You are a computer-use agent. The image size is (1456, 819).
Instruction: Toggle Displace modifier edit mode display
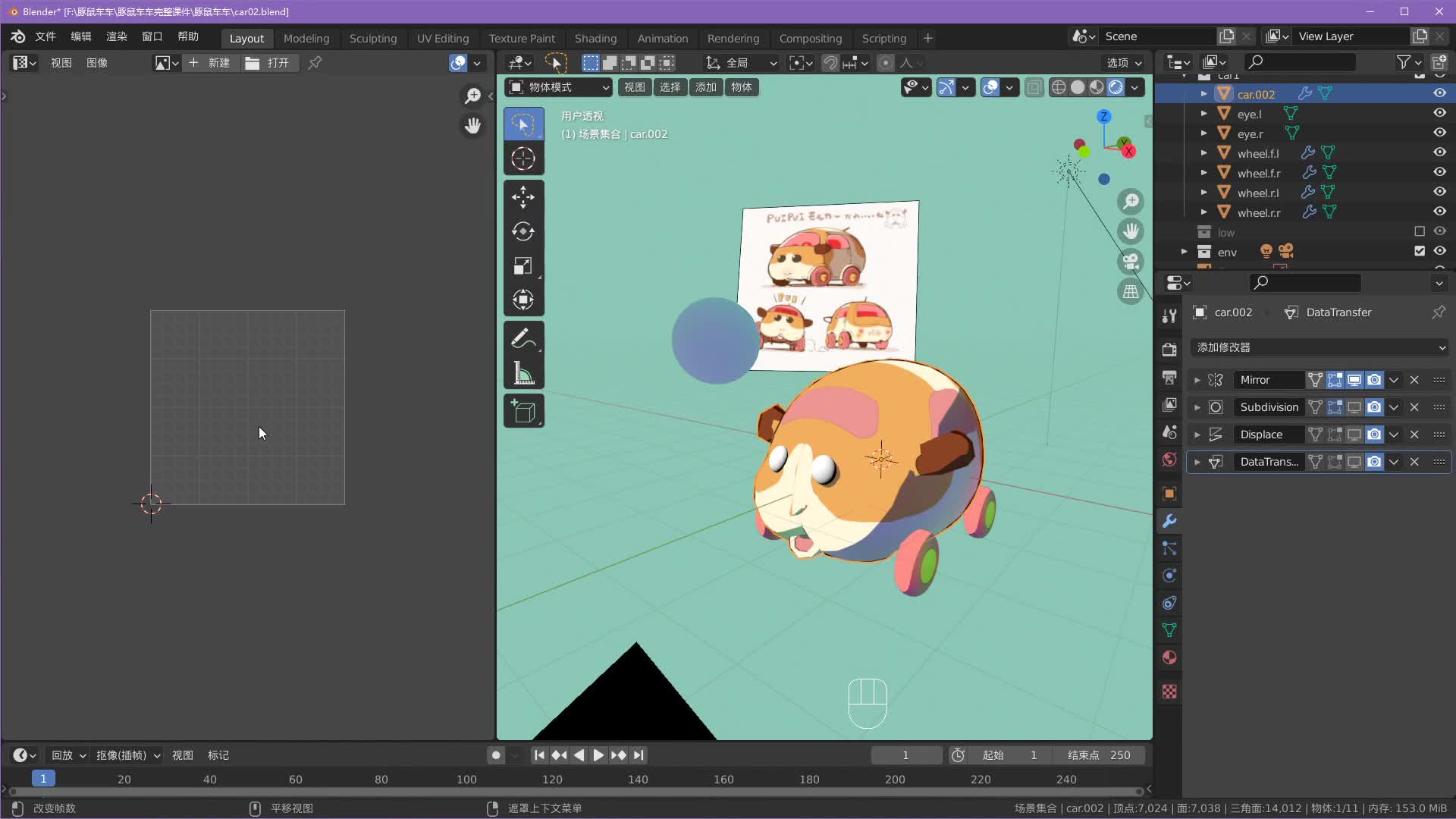[1335, 435]
